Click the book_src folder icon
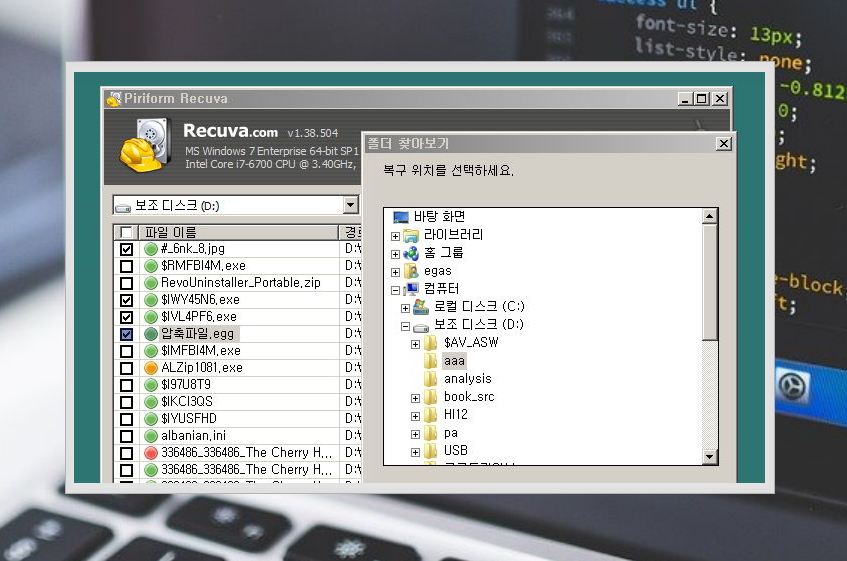The image size is (847, 561). [431, 397]
